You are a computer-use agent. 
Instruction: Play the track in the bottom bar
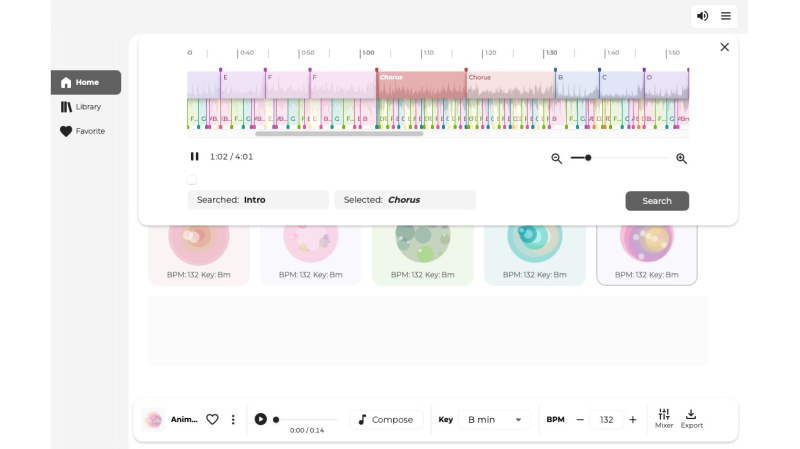coord(261,420)
